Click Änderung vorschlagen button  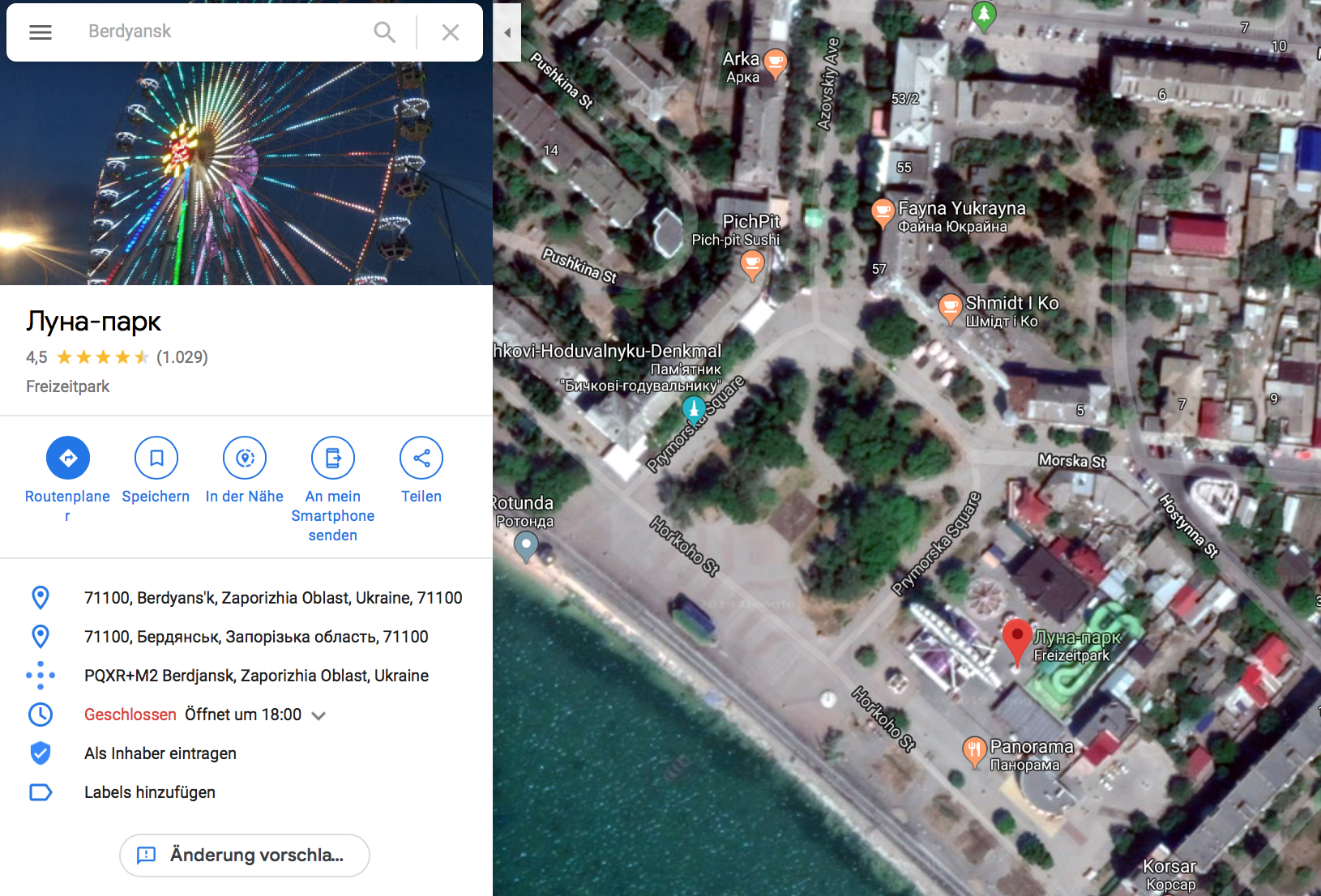coord(245,855)
